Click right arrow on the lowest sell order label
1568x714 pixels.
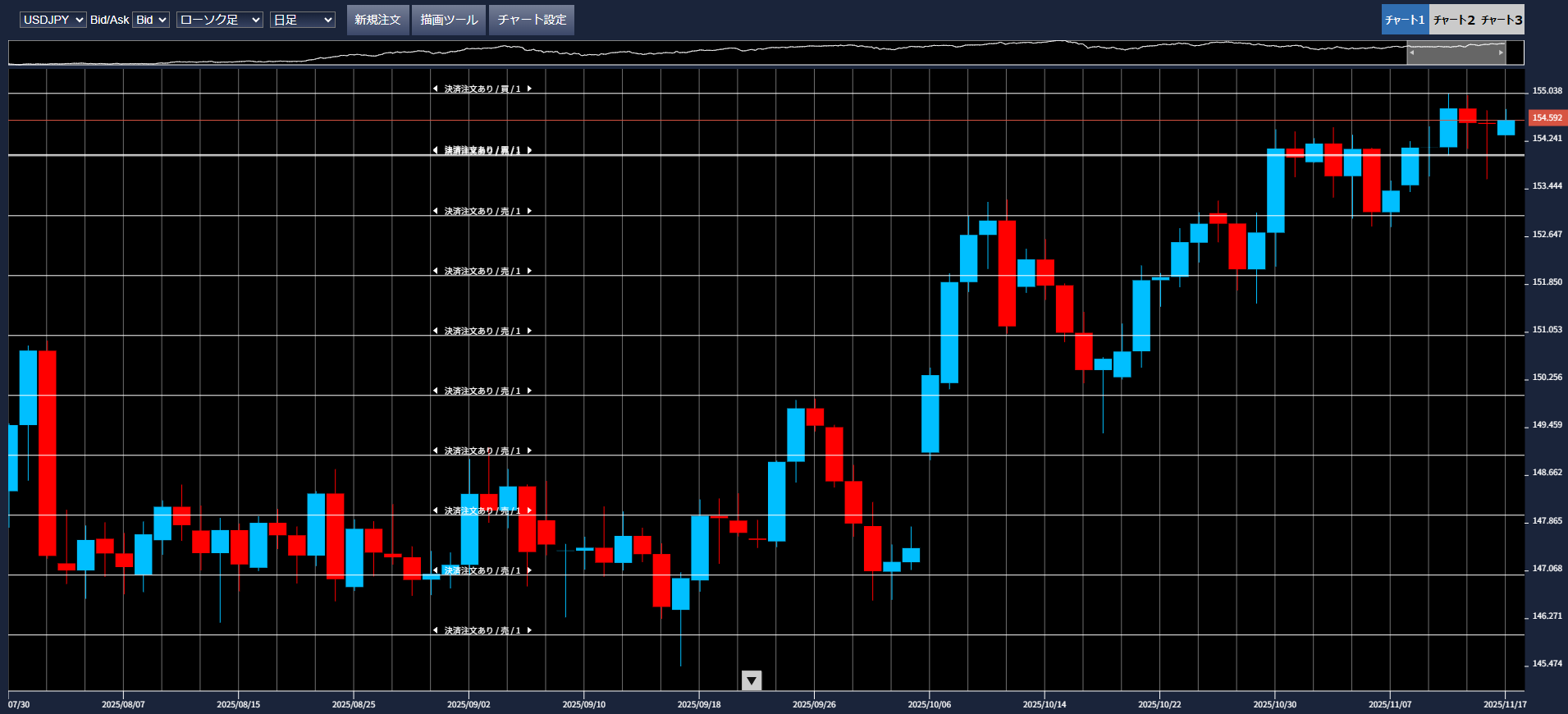529,630
